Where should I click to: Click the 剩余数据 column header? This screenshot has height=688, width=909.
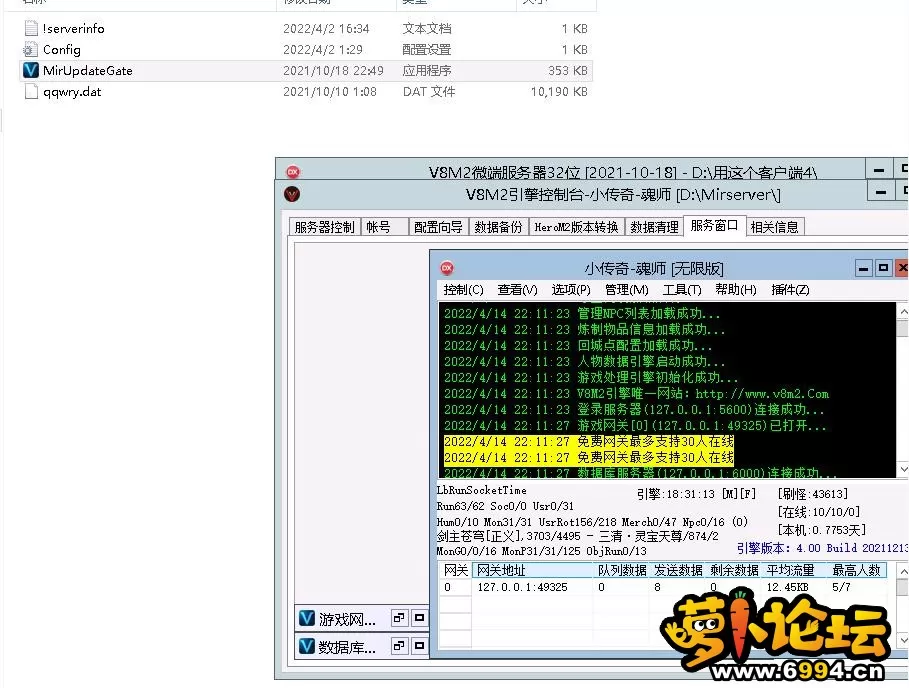pyautogui.click(x=734, y=570)
